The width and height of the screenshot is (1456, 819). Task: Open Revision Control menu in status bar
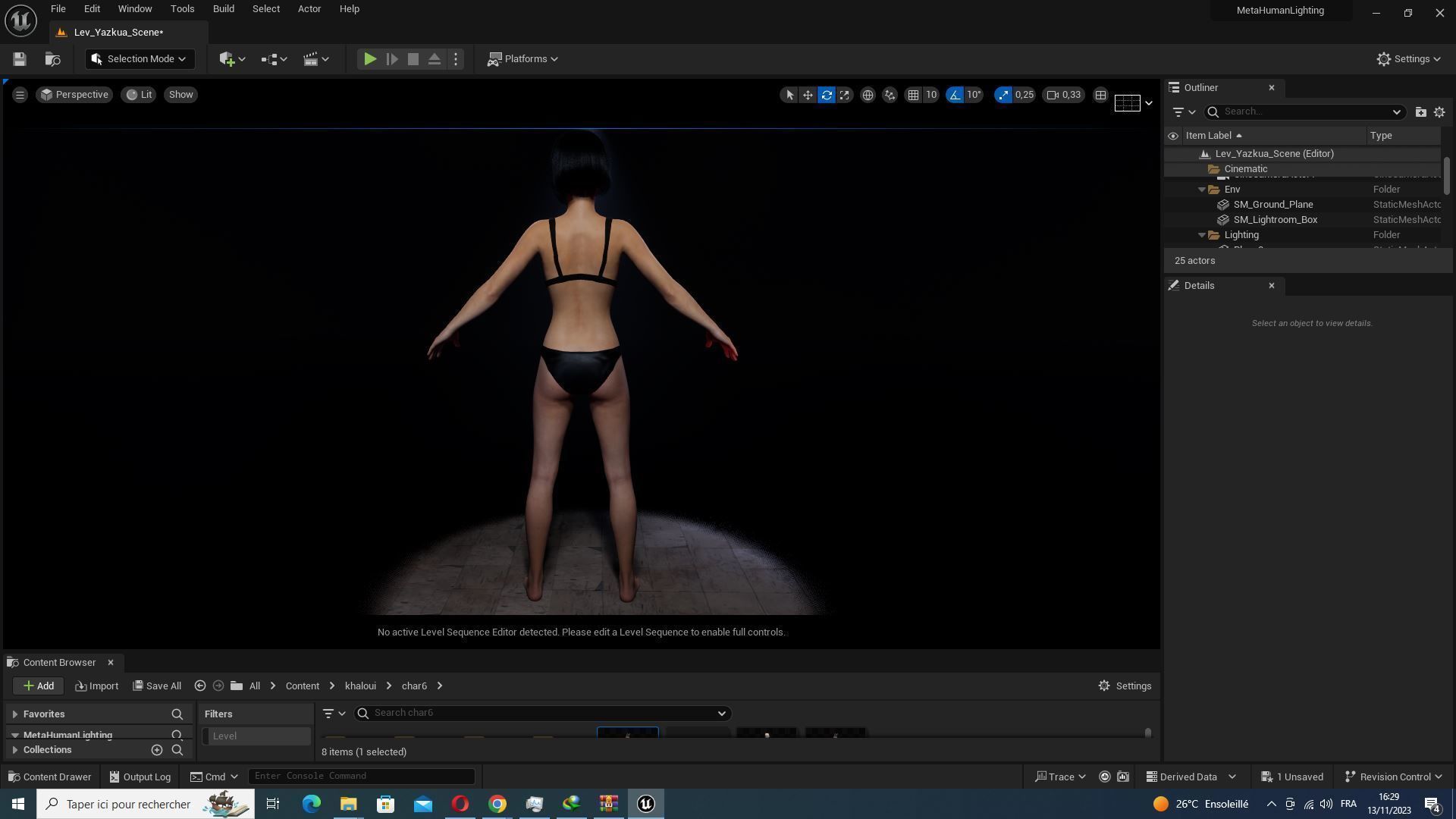tap(1394, 777)
